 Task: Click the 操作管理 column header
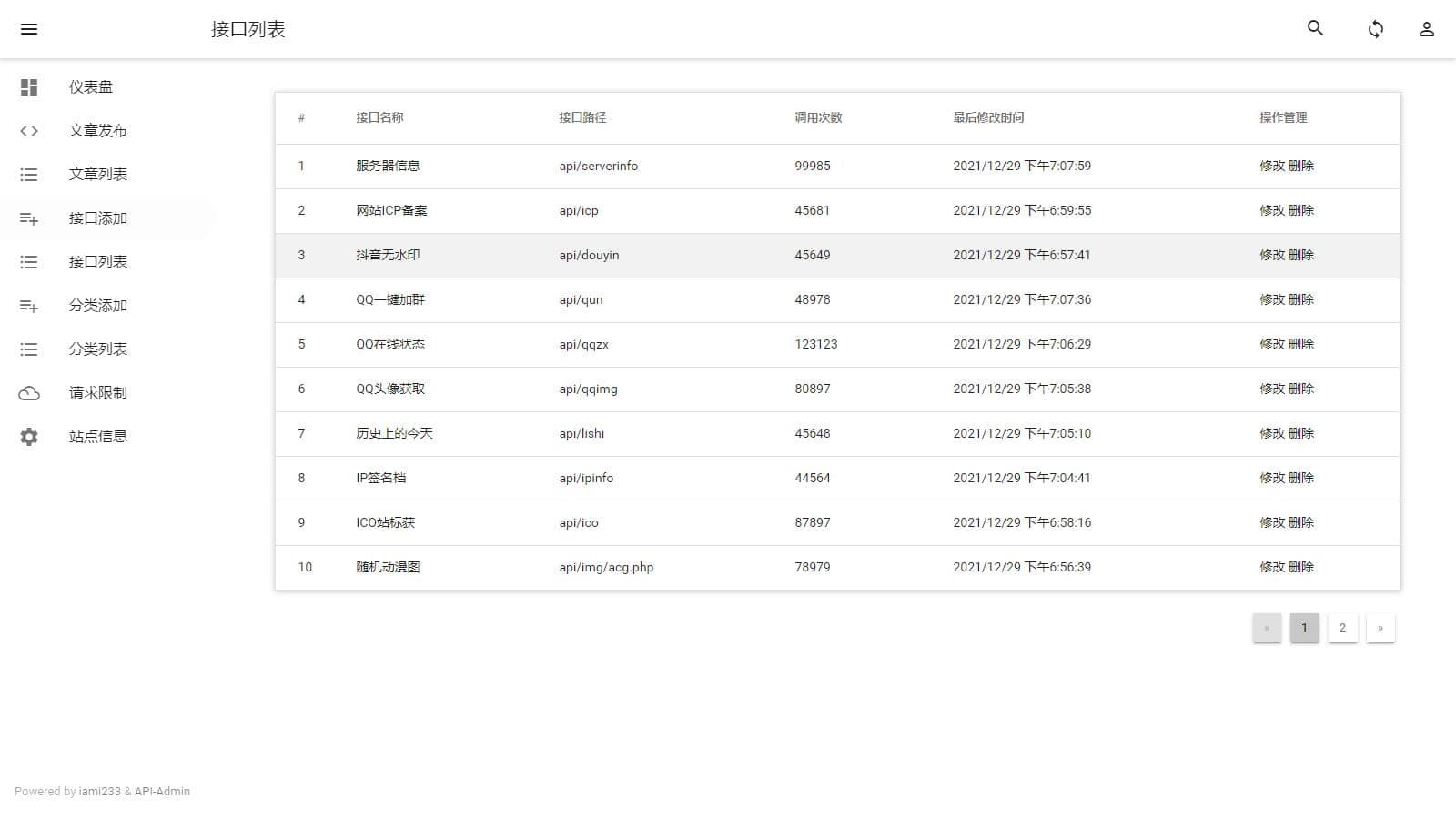tap(1283, 117)
